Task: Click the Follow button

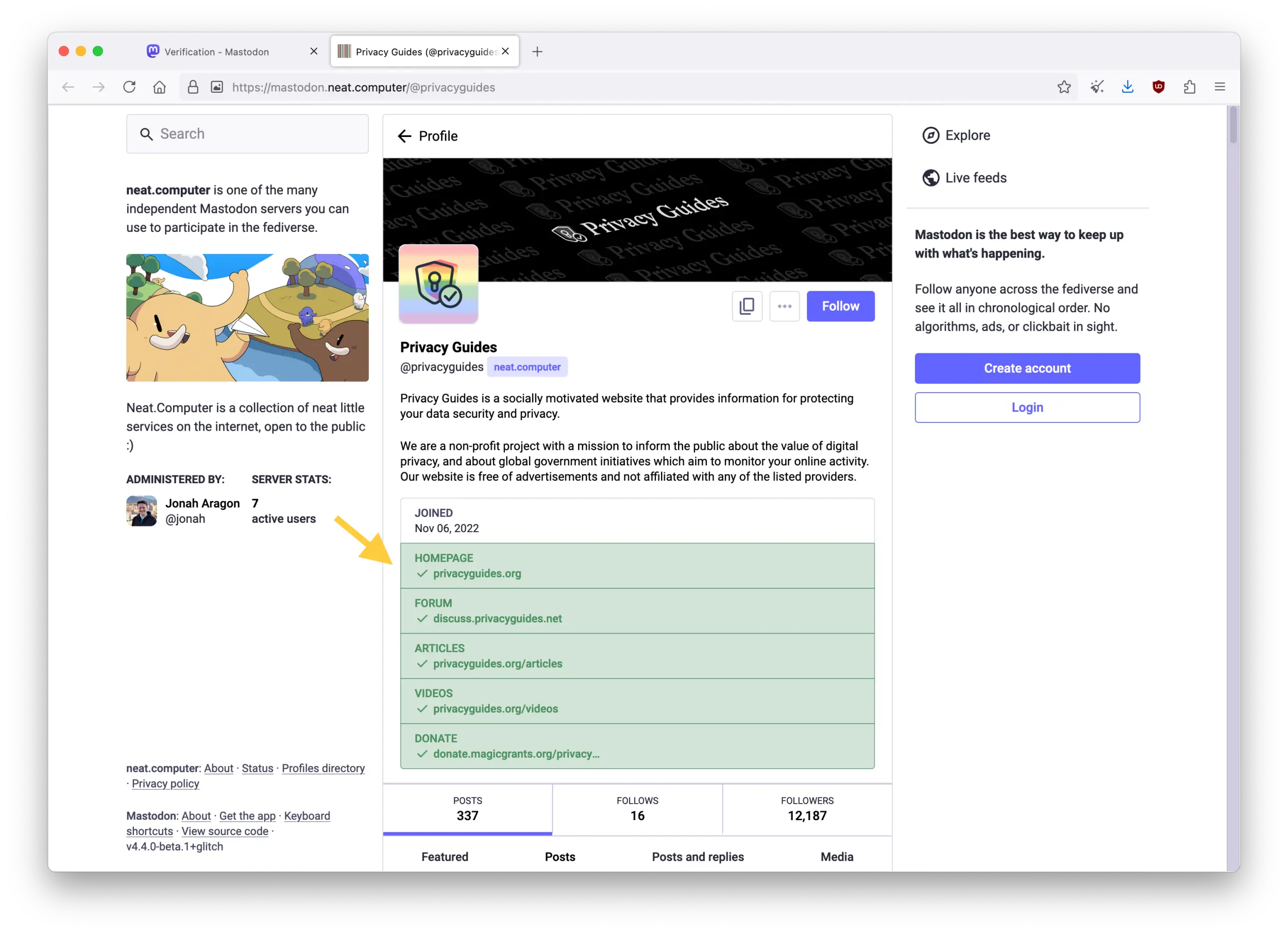Action: click(x=840, y=306)
